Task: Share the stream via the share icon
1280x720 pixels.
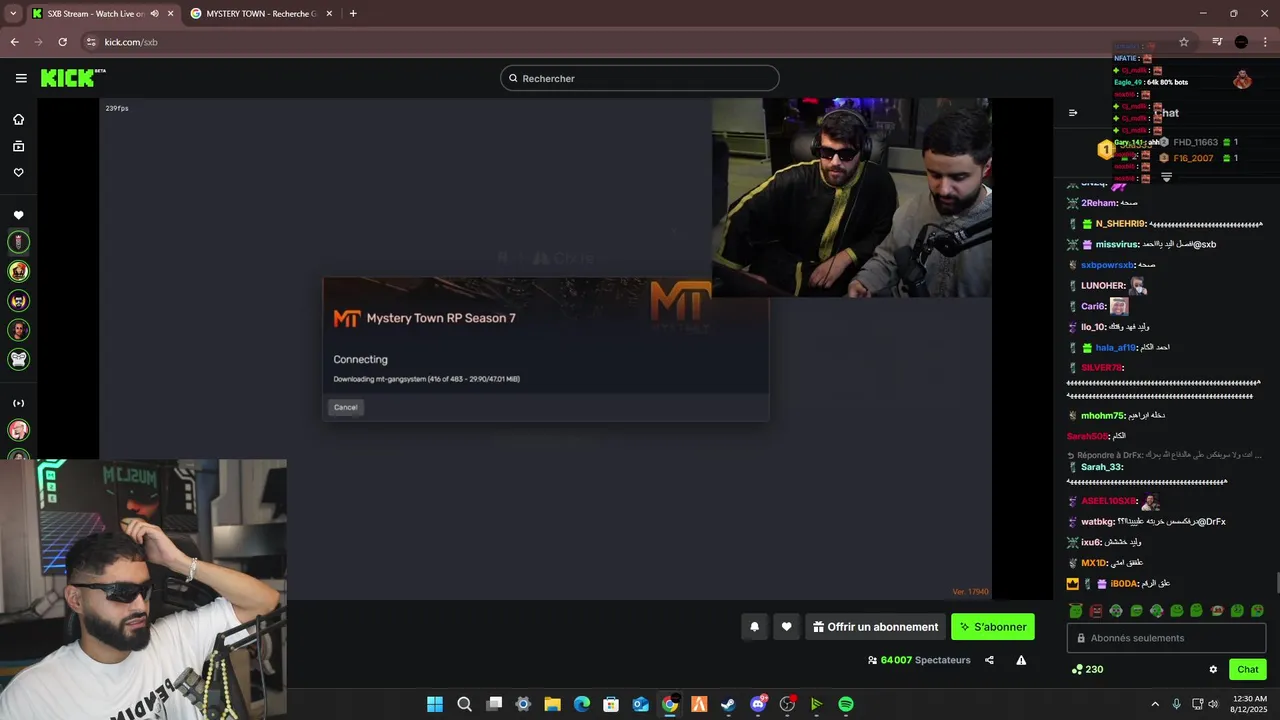Action: tap(989, 660)
